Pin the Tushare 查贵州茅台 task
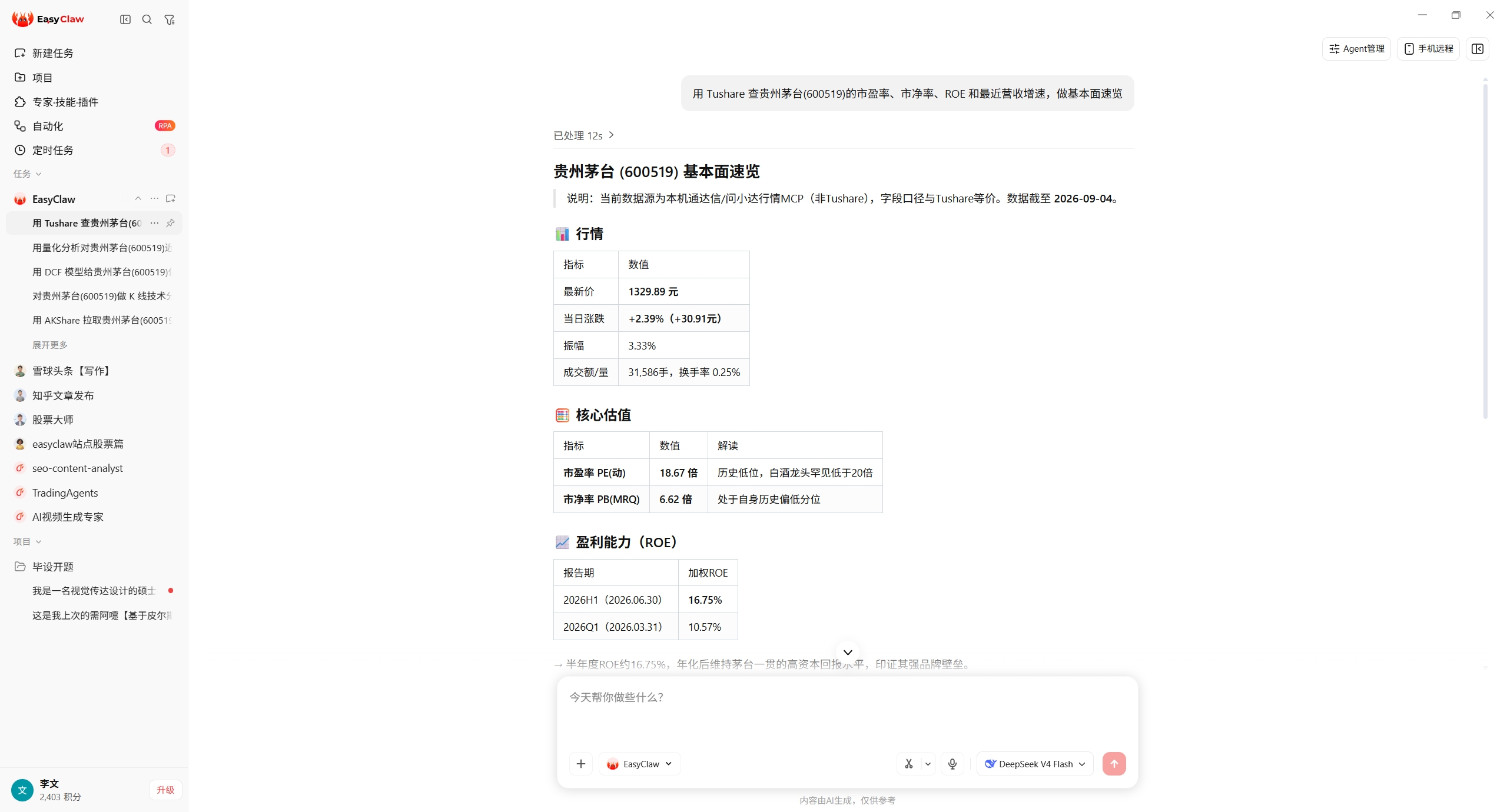 171,223
